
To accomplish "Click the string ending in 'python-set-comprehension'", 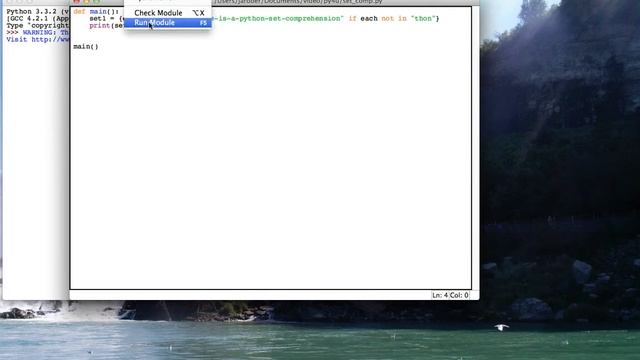I will (x=278, y=18).
